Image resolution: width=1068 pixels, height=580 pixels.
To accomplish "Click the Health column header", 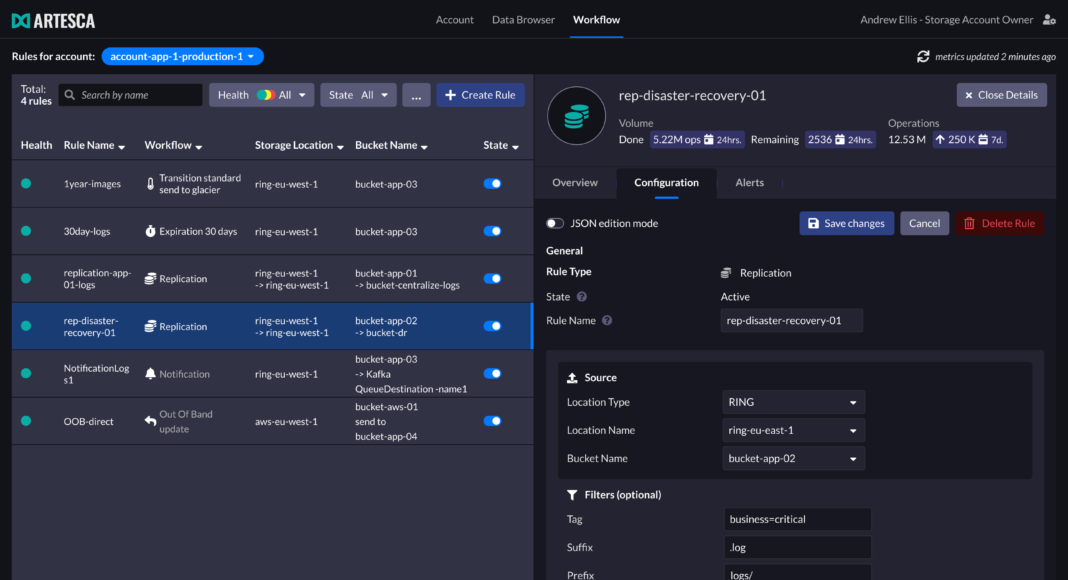I will coord(36,146).
